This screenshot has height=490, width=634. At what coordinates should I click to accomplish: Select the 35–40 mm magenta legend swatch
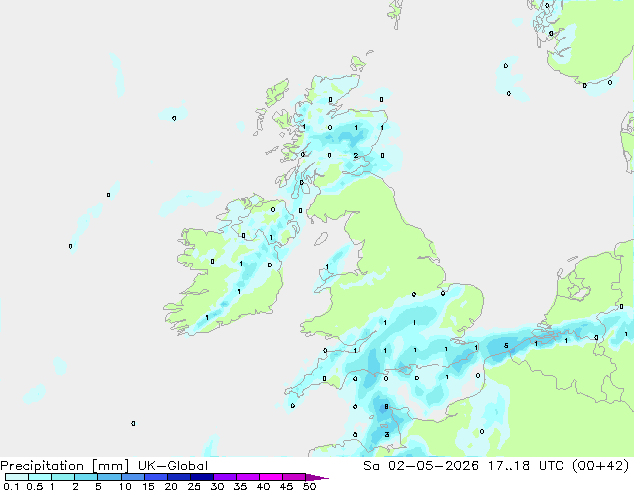pyautogui.click(x=247, y=477)
